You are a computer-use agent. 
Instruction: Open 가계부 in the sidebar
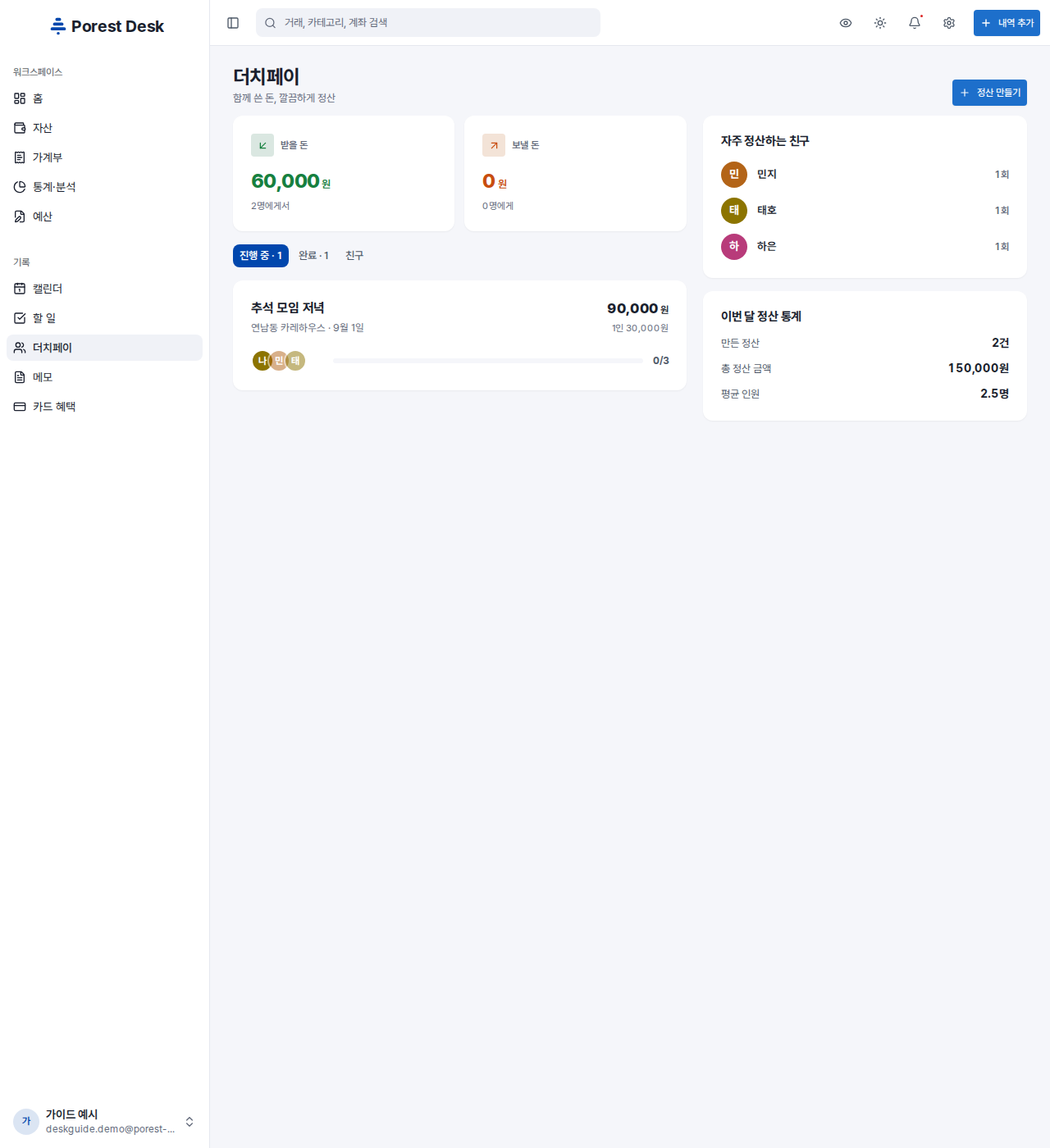pyautogui.click(x=104, y=157)
